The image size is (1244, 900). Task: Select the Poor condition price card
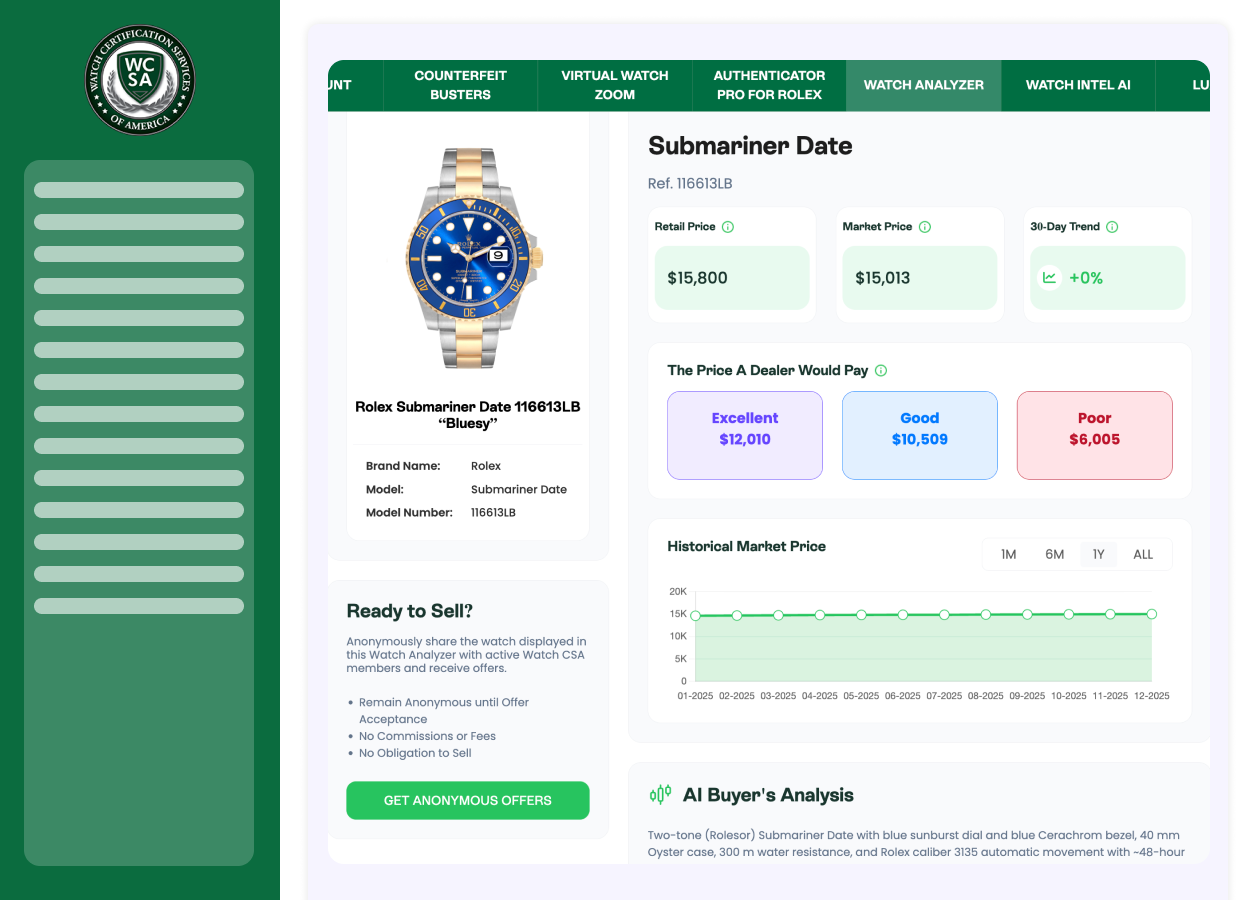1094,435
